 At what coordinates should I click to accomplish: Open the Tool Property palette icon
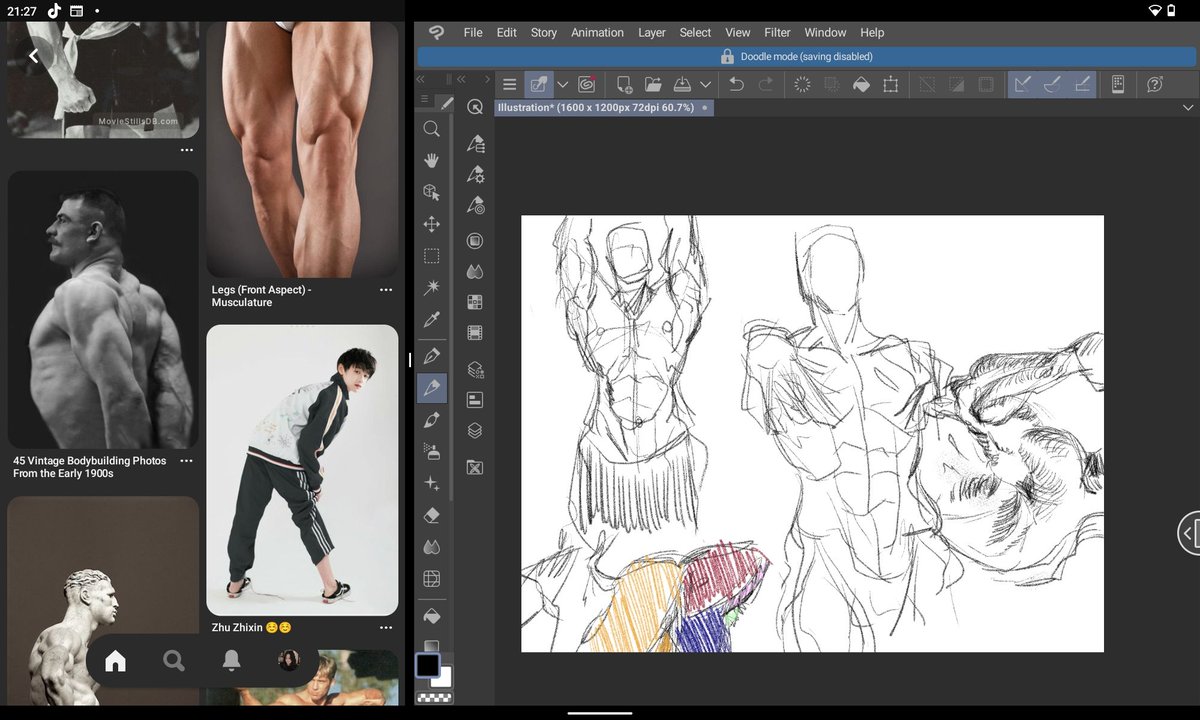tap(475, 176)
